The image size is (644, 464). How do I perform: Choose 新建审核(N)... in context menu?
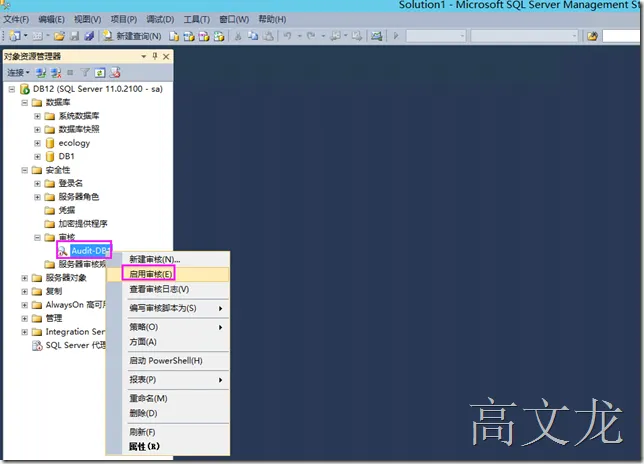168,259
